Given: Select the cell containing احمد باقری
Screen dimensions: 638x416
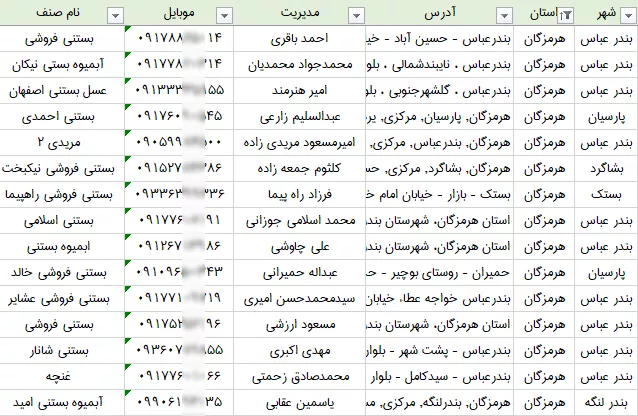Looking at the screenshot, I should 299,38.
